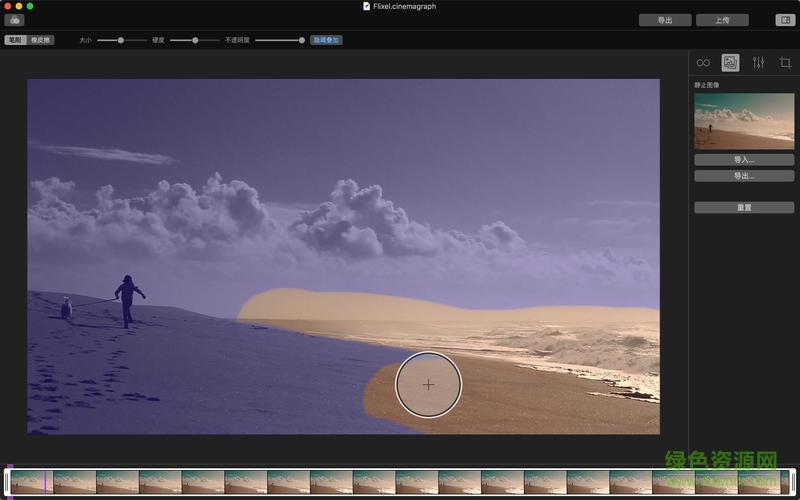Toggle the 隐藏叠加 hide overlay button
This screenshot has width=800, height=500.
[x=326, y=40]
